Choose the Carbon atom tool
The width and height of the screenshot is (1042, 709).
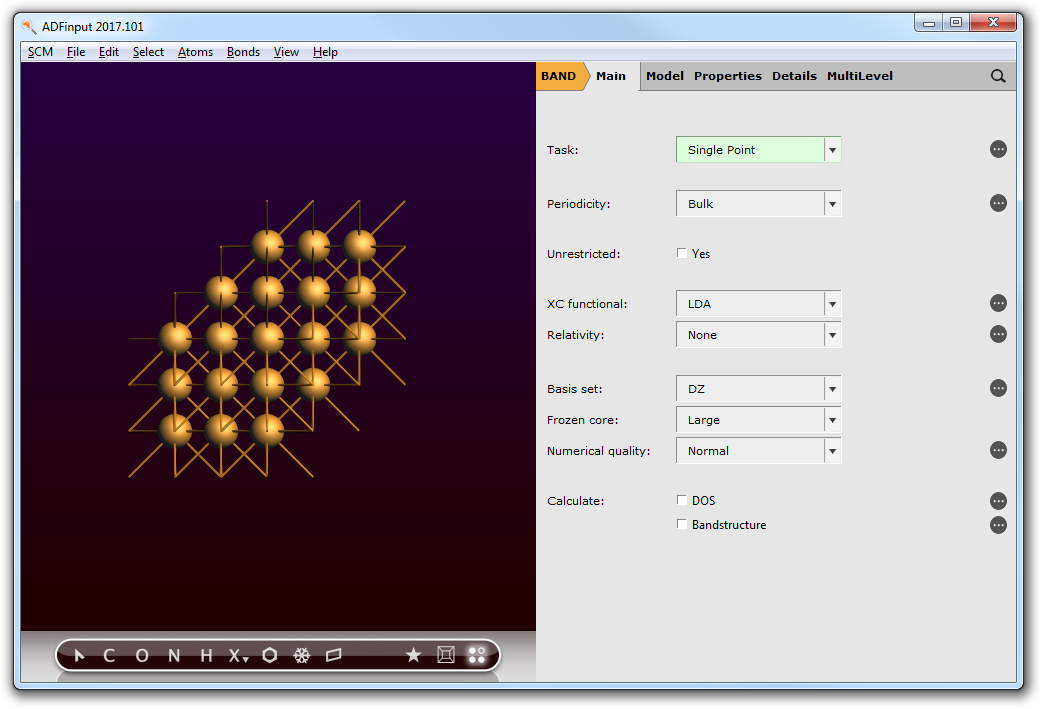coord(109,656)
